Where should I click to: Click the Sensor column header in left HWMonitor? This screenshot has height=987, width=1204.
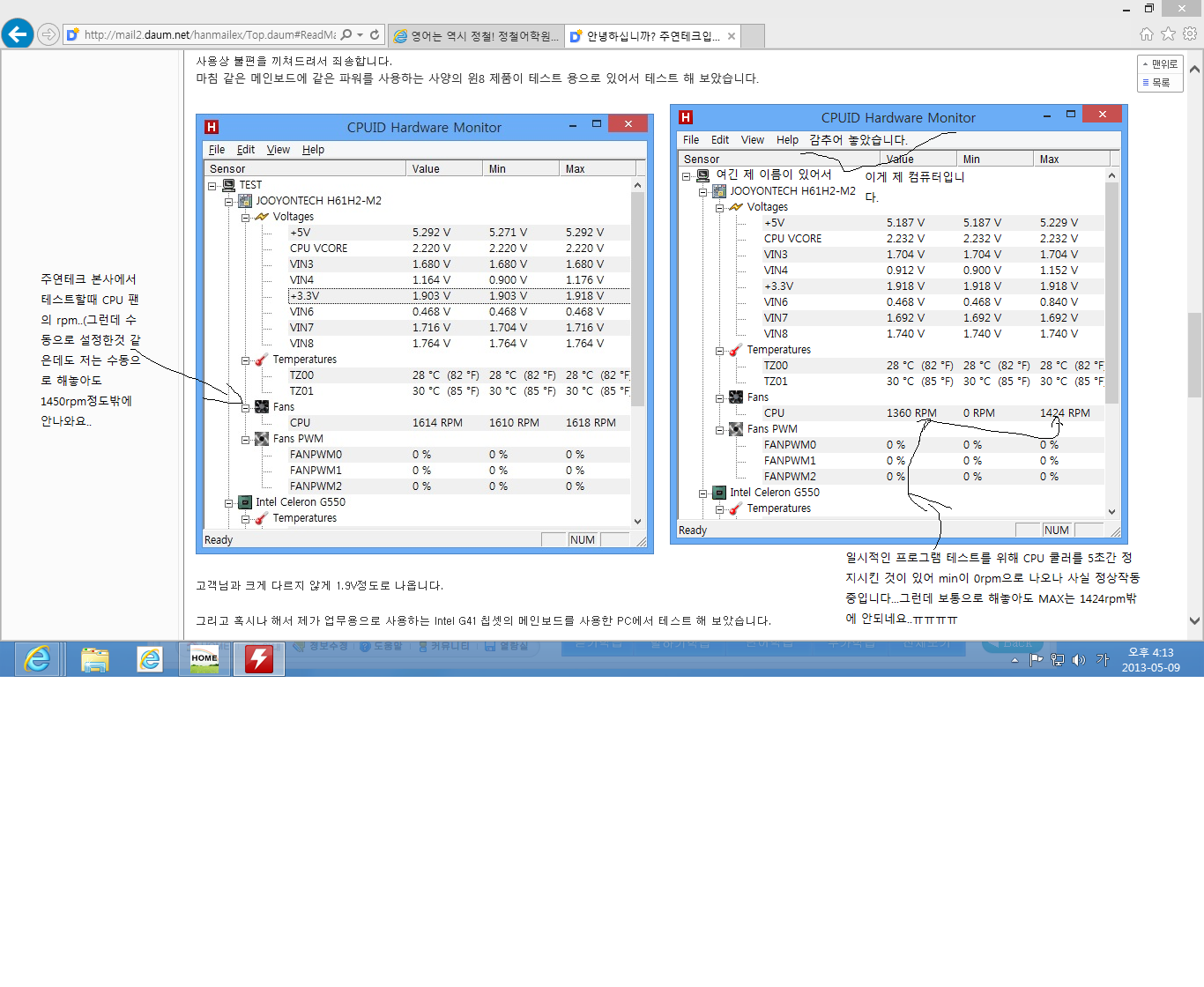pyautogui.click(x=305, y=168)
